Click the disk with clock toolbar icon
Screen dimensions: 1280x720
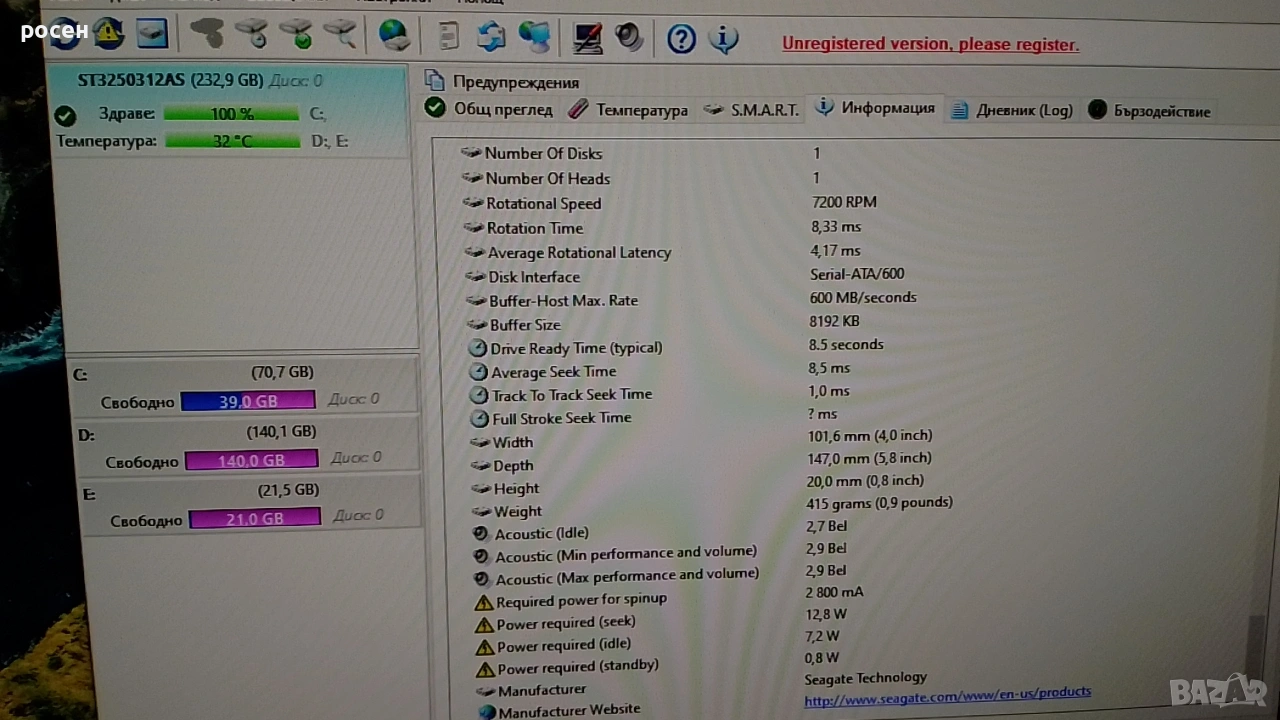252,35
